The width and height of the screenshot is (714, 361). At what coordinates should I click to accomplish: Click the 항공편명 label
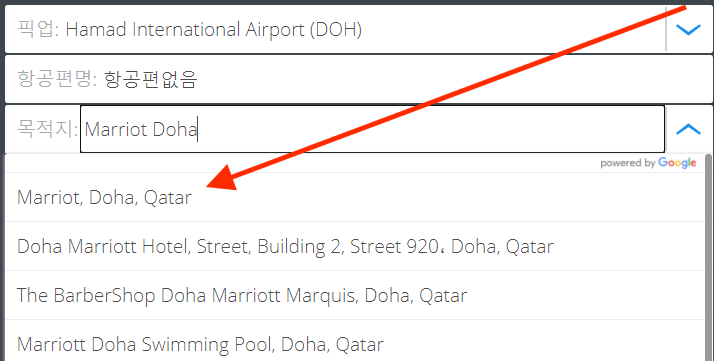[x=57, y=79]
